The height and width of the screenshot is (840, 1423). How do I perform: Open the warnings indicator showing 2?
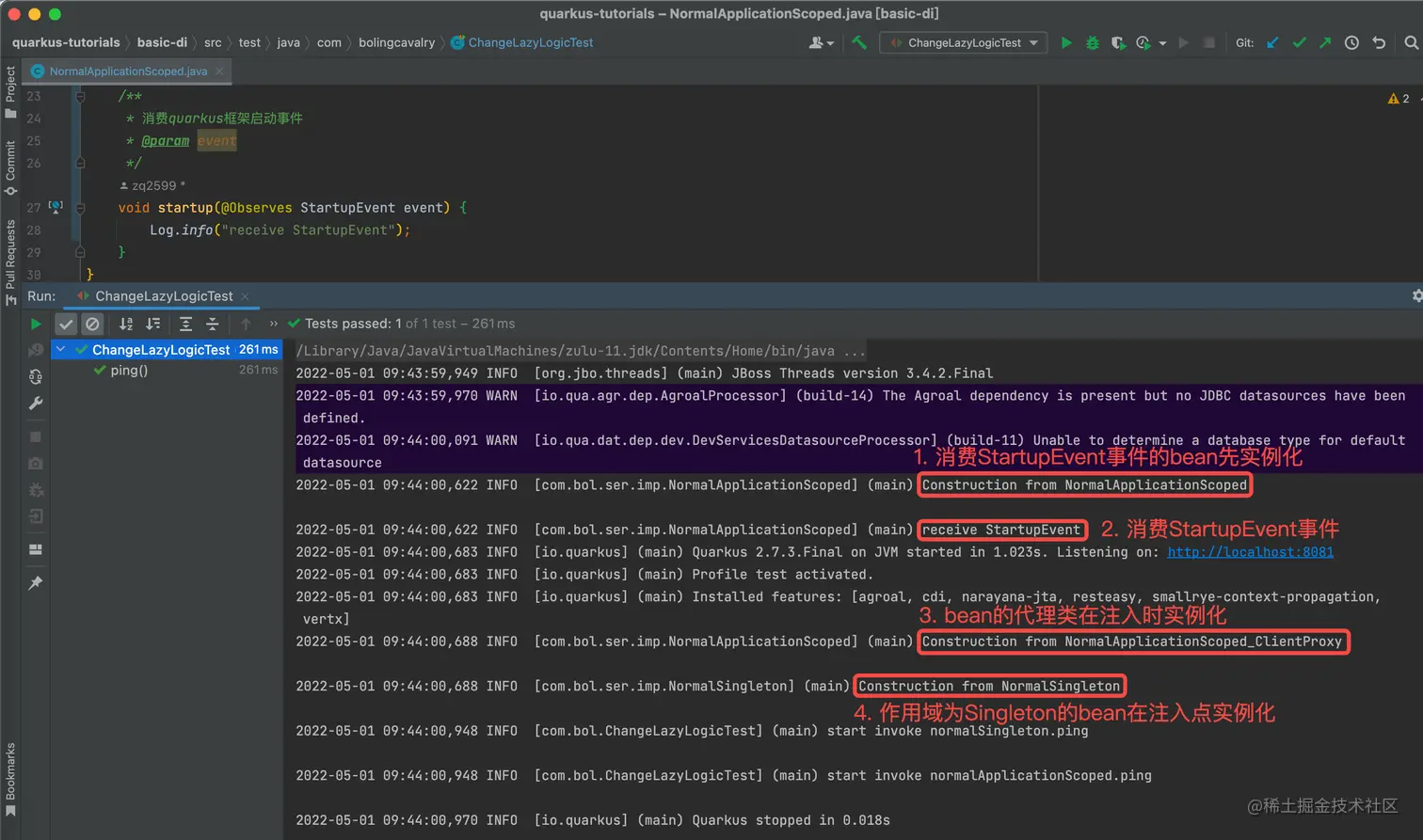1399,99
